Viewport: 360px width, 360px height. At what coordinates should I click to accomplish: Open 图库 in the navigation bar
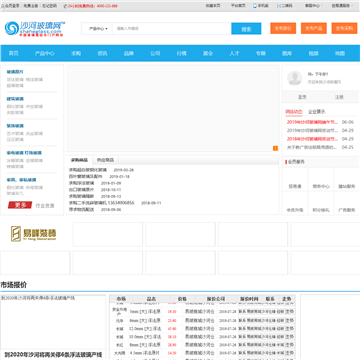[287, 53]
